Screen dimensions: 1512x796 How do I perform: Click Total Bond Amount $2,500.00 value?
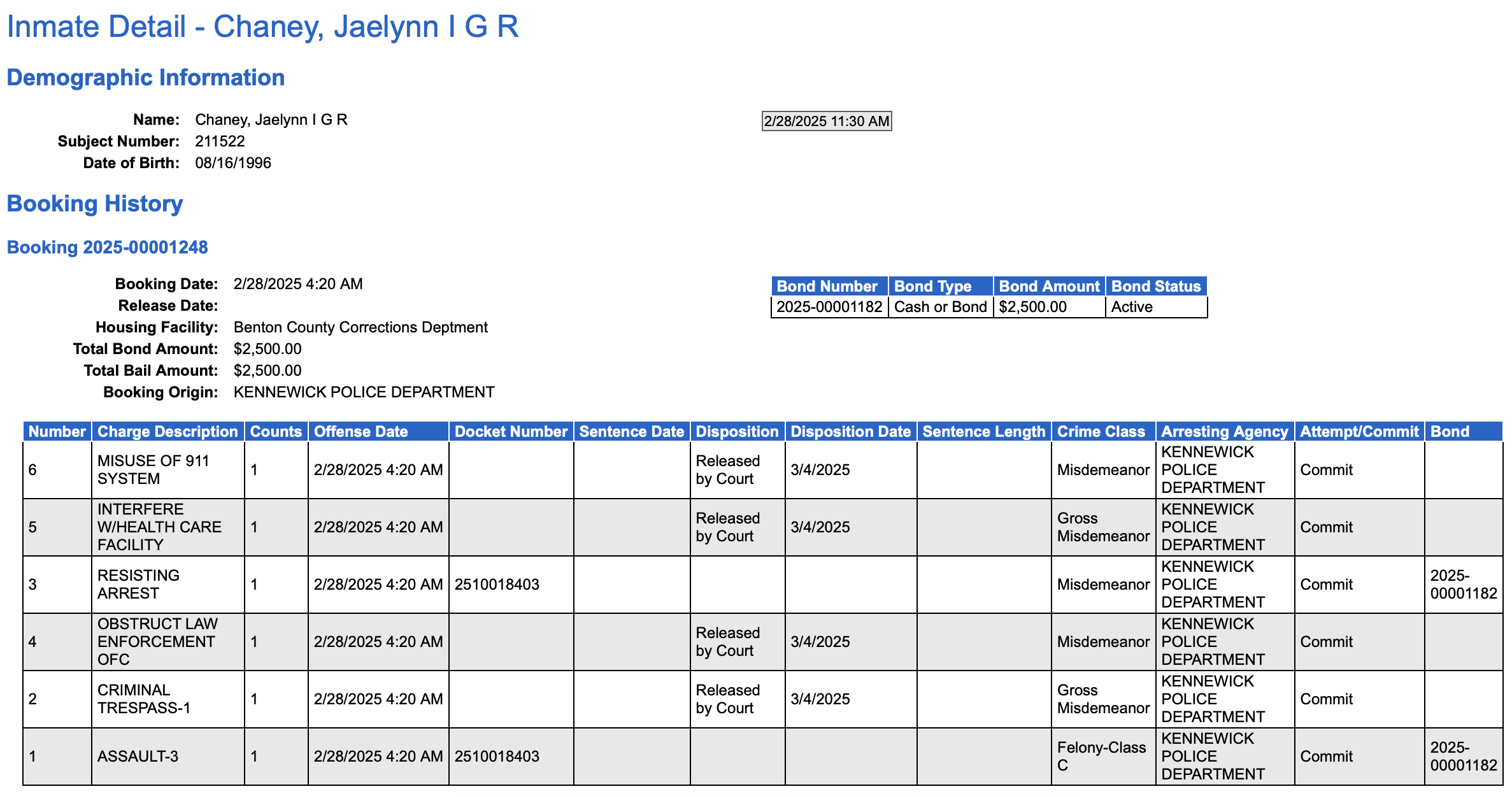click(267, 349)
